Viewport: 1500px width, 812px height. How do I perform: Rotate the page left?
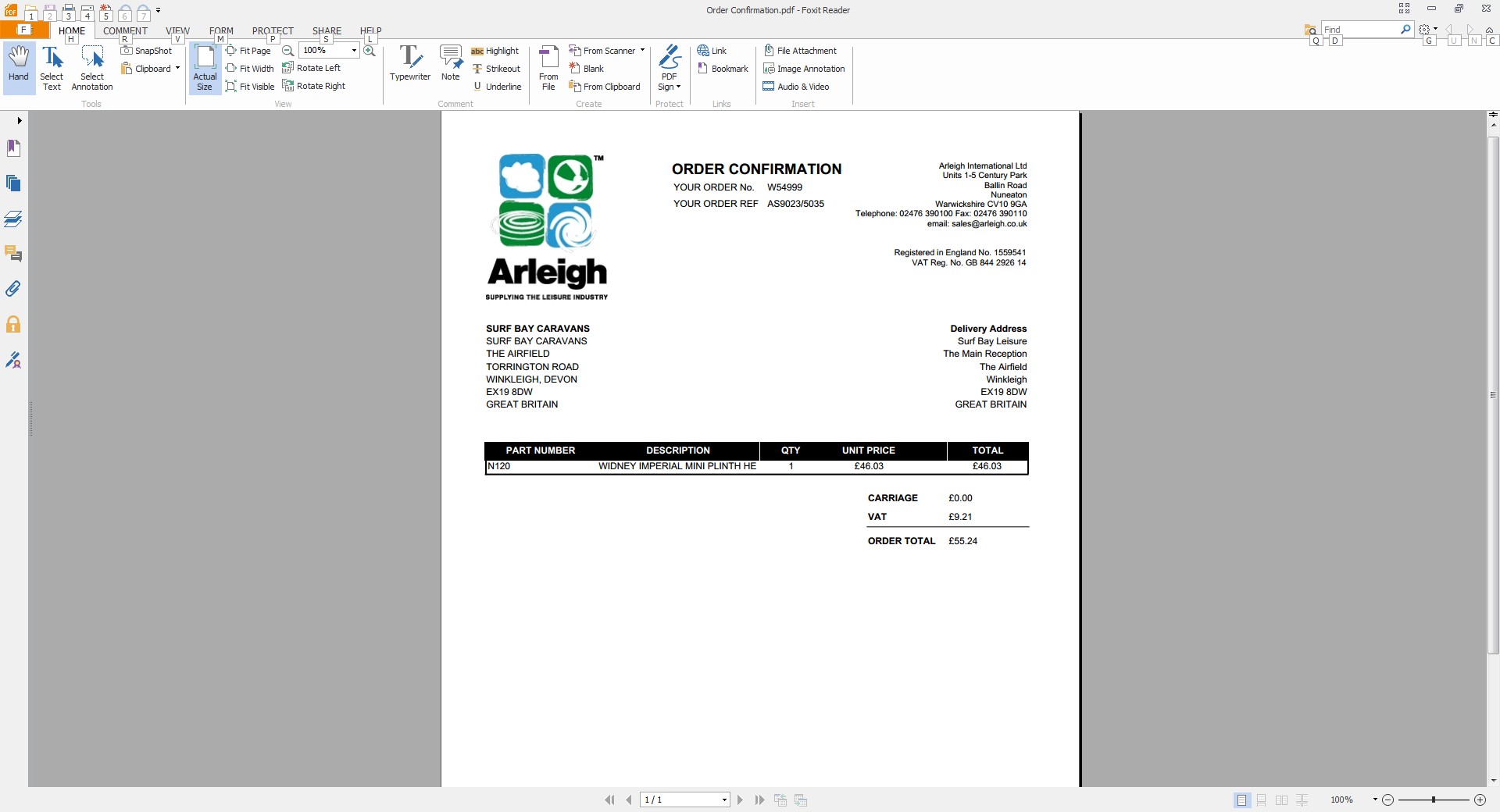point(312,68)
